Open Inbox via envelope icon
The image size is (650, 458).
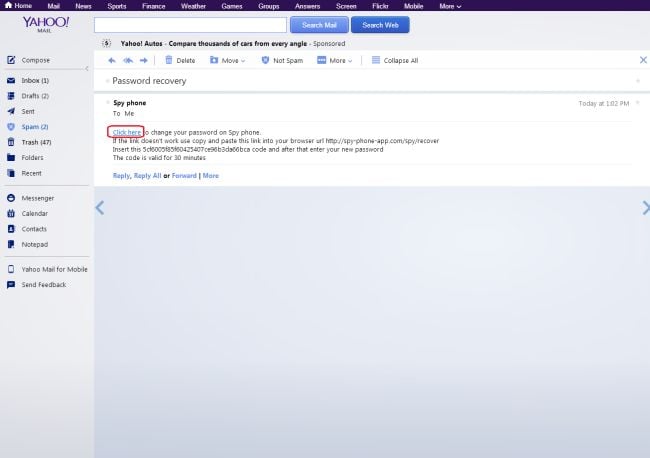(x=11, y=80)
